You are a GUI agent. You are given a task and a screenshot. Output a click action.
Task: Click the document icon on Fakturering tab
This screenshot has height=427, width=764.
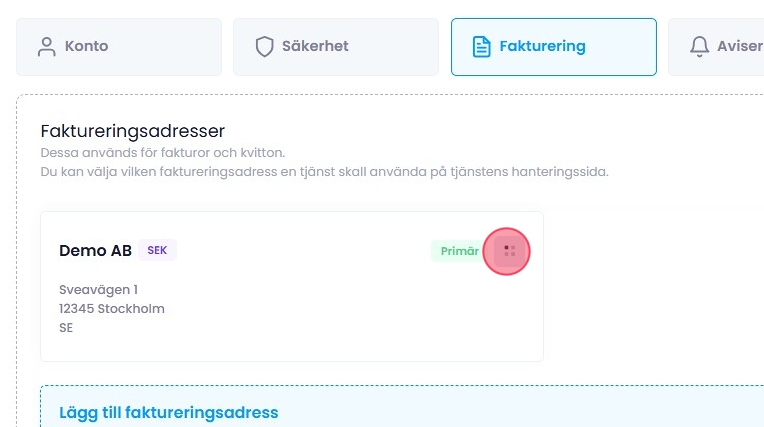tap(481, 46)
